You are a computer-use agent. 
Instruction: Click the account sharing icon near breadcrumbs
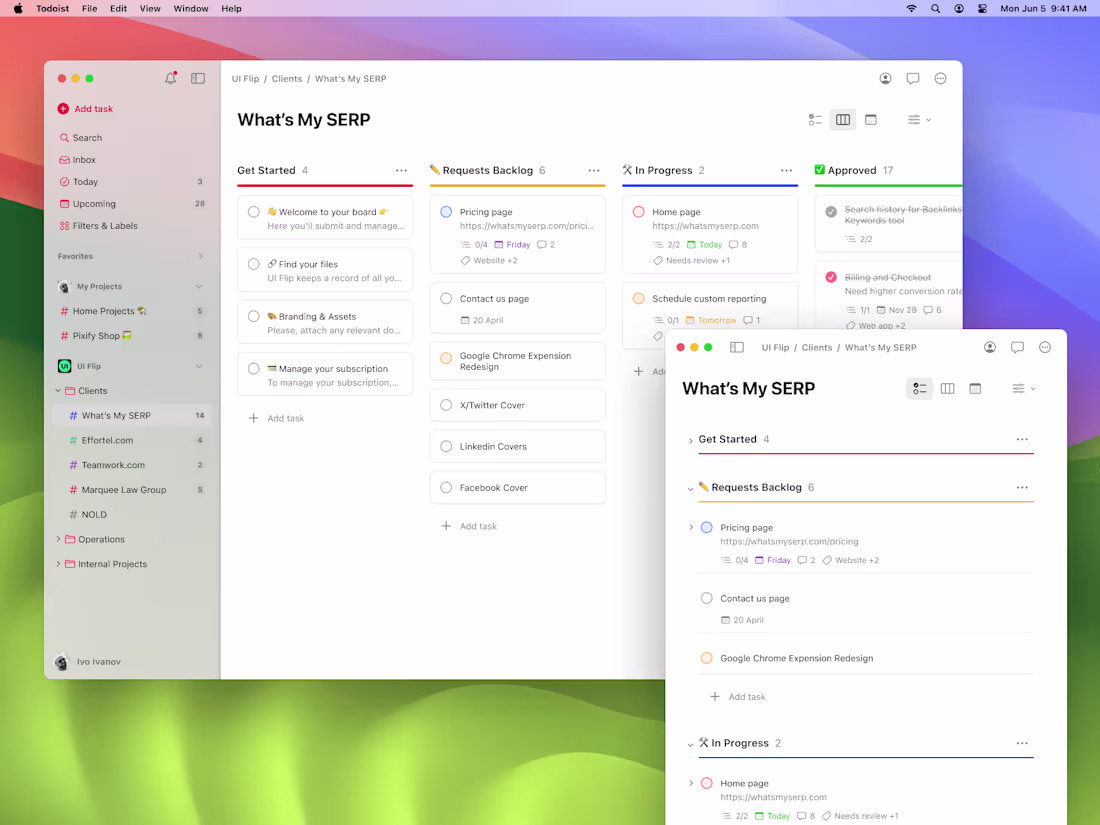pos(989,347)
